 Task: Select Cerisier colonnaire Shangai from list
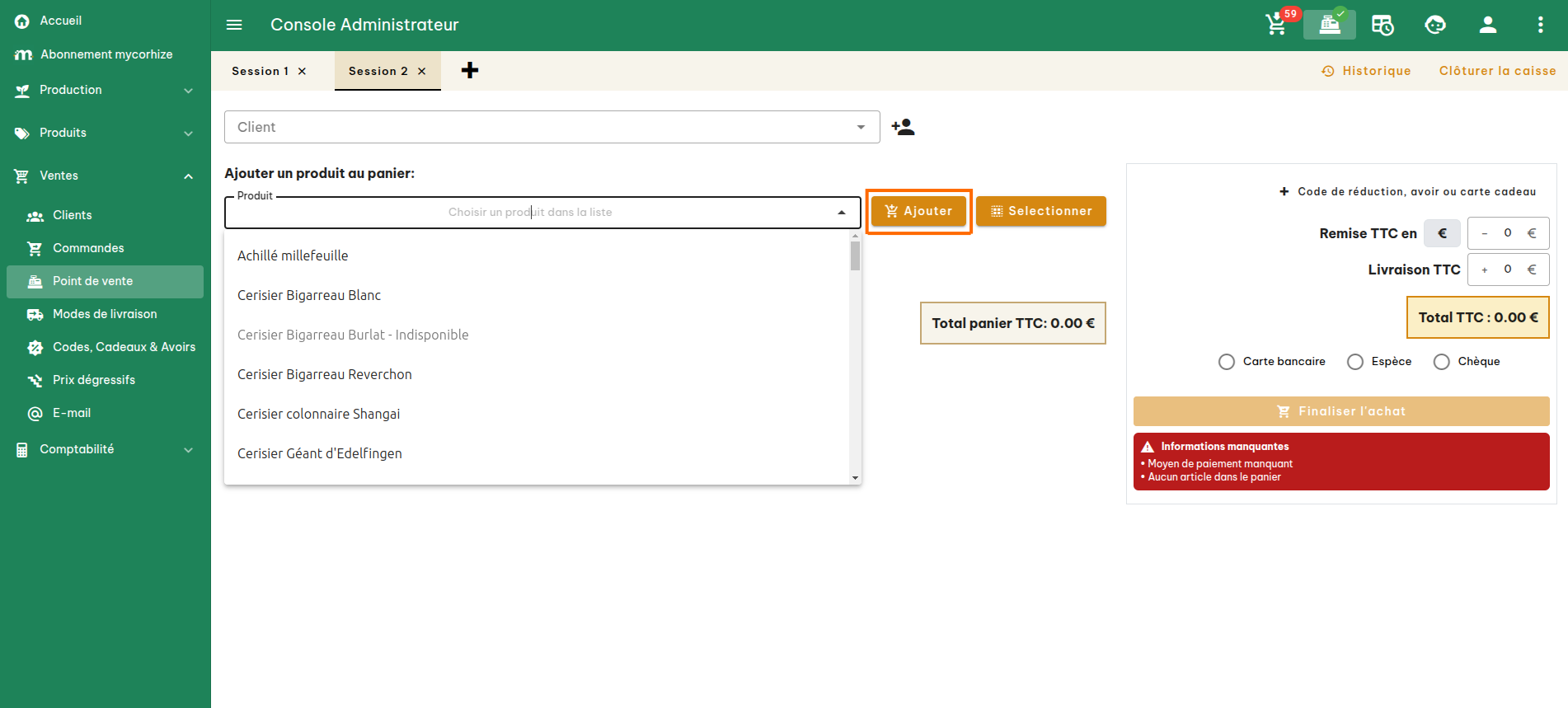537,414
